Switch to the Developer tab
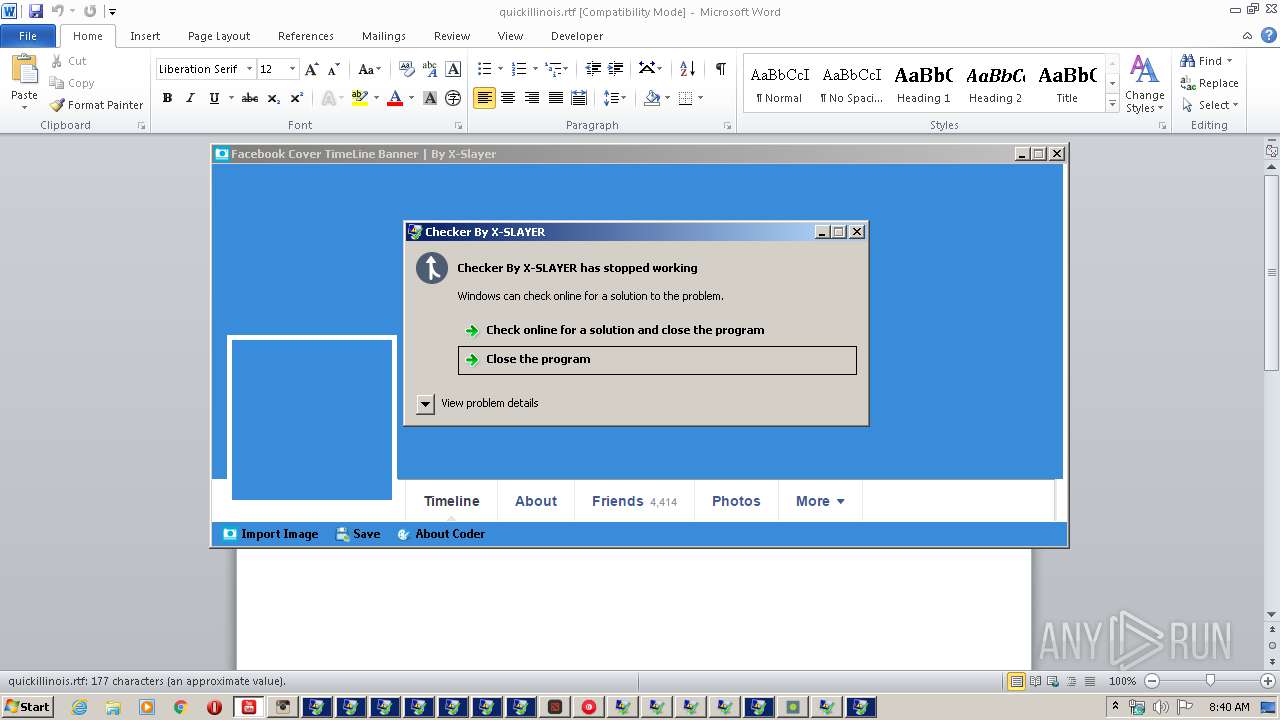This screenshot has height=720, width=1280. (577, 36)
